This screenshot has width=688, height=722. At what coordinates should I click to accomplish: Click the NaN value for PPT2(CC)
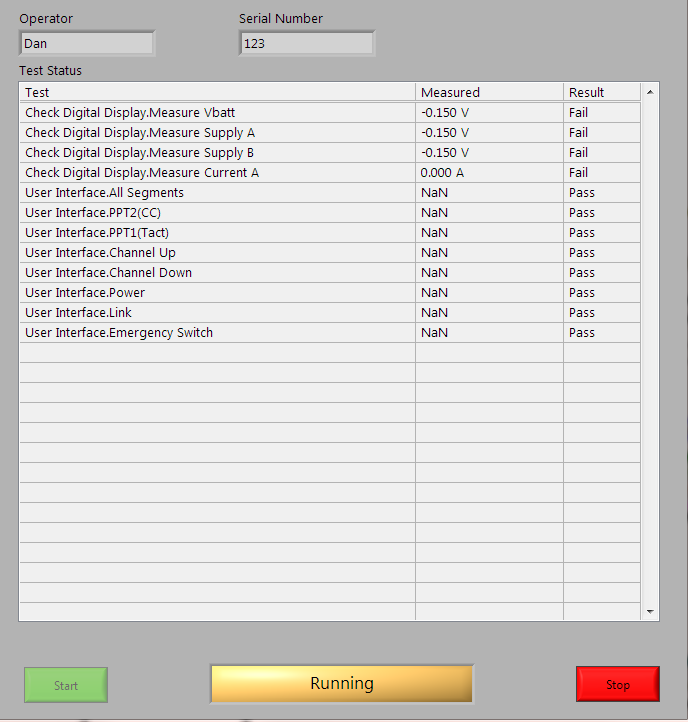pos(434,213)
